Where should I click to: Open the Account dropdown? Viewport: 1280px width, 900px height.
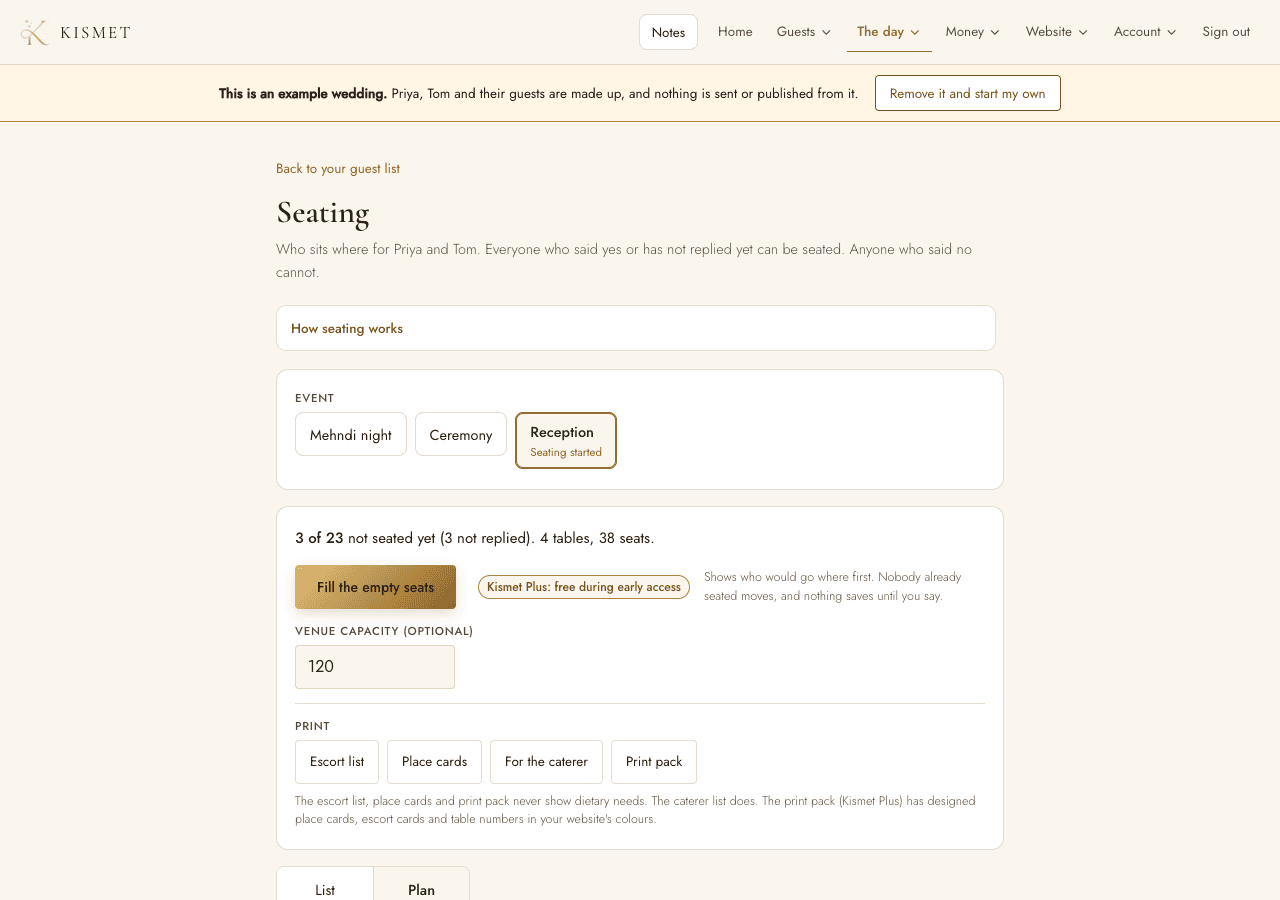tap(1145, 32)
